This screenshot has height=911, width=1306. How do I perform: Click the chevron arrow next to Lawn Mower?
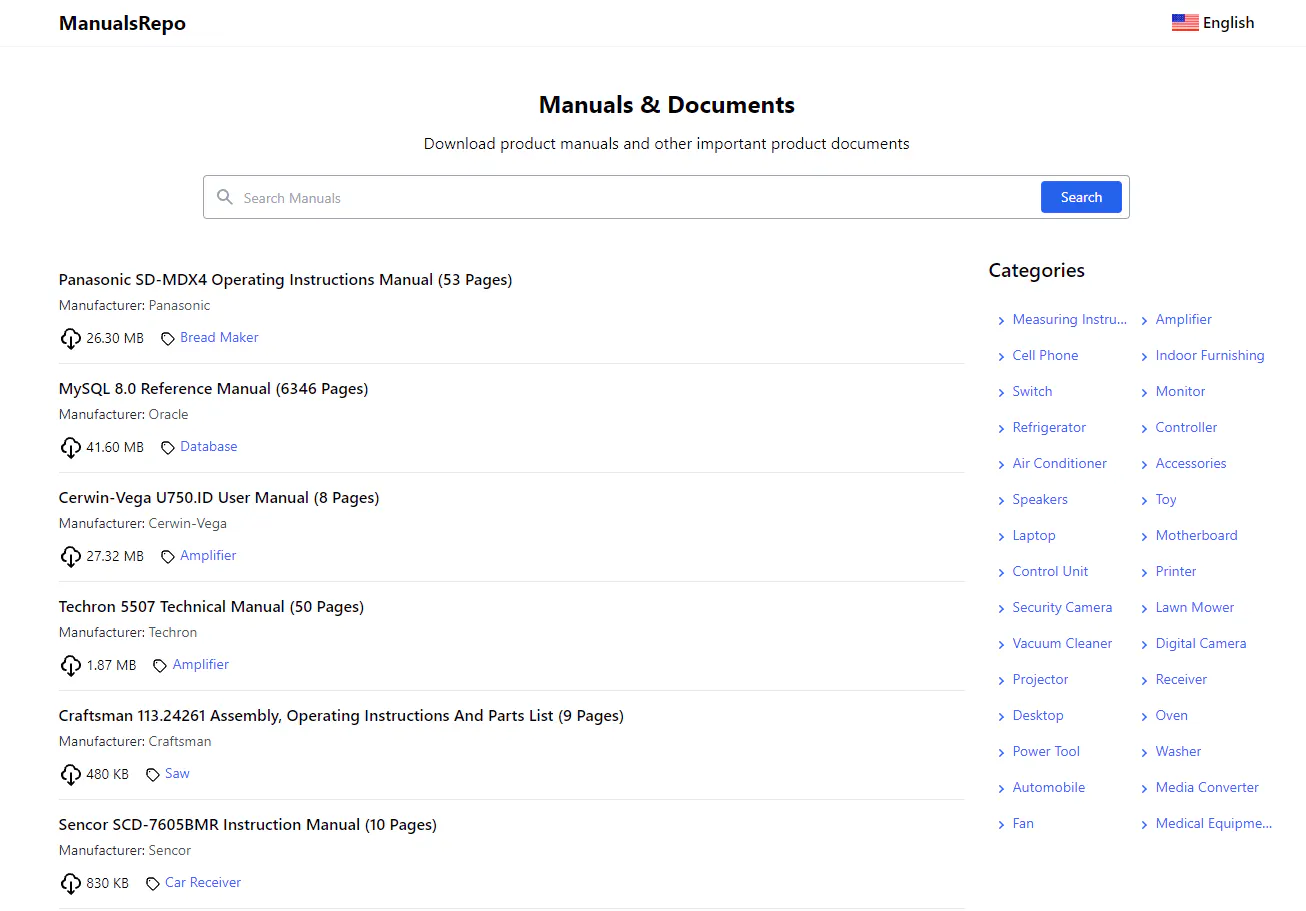(1144, 608)
